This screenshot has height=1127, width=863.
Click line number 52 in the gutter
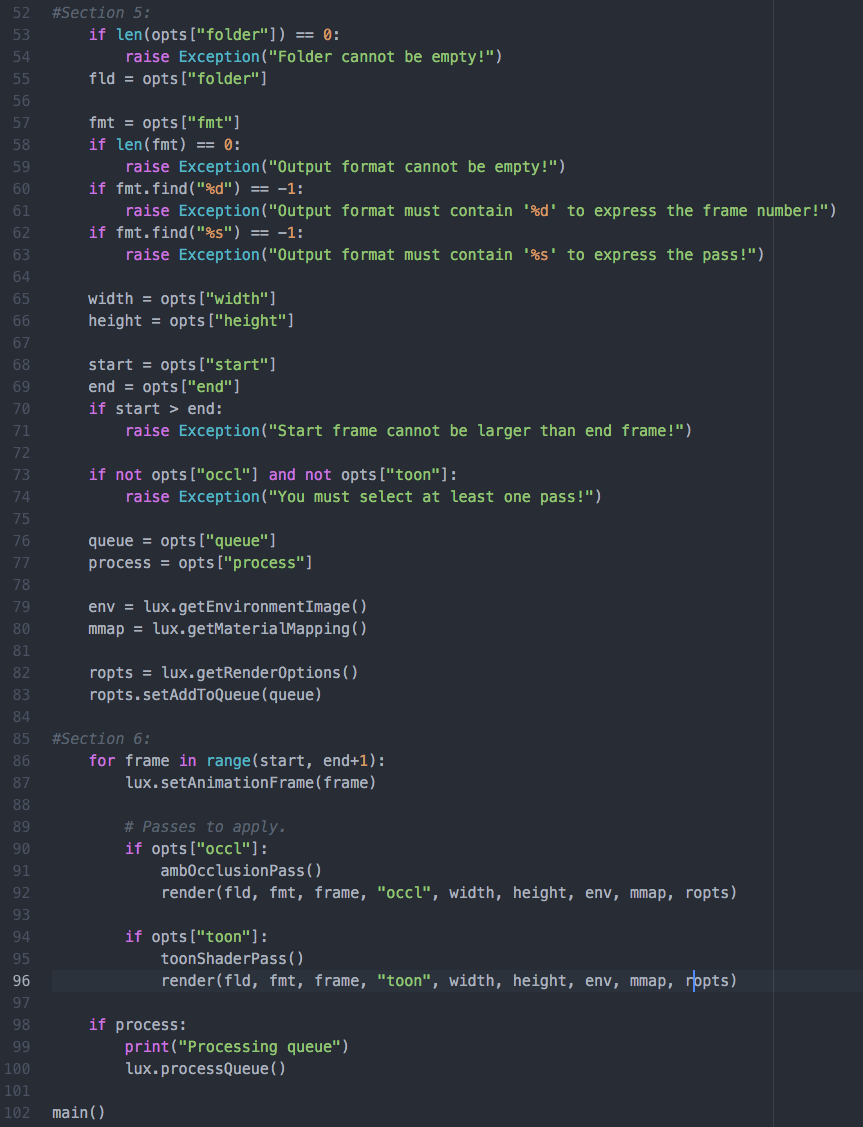pos(22,13)
